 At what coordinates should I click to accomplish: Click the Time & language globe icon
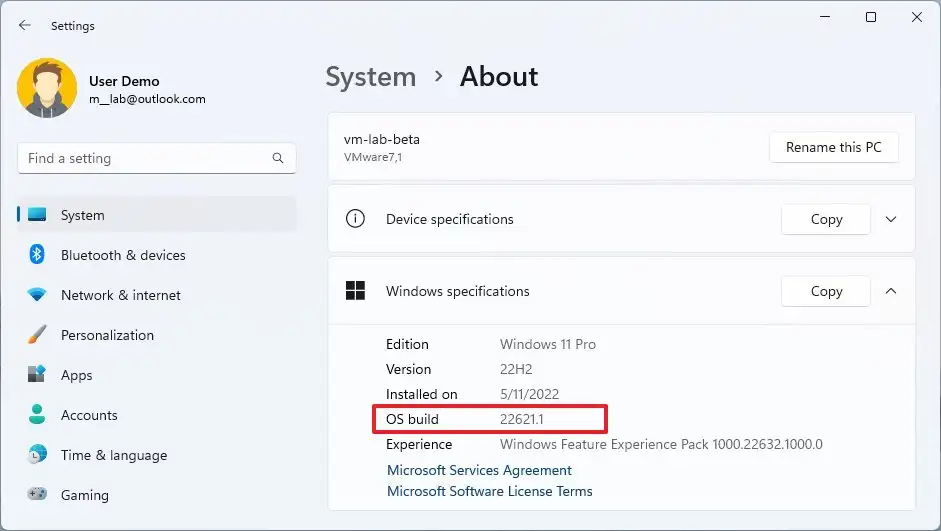(x=37, y=454)
